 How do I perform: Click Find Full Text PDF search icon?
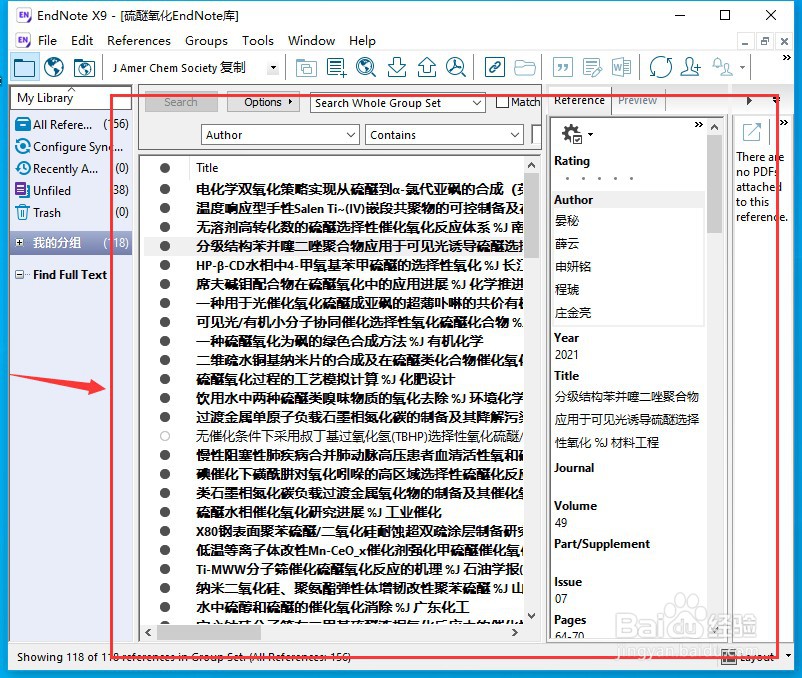click(456, 67)
